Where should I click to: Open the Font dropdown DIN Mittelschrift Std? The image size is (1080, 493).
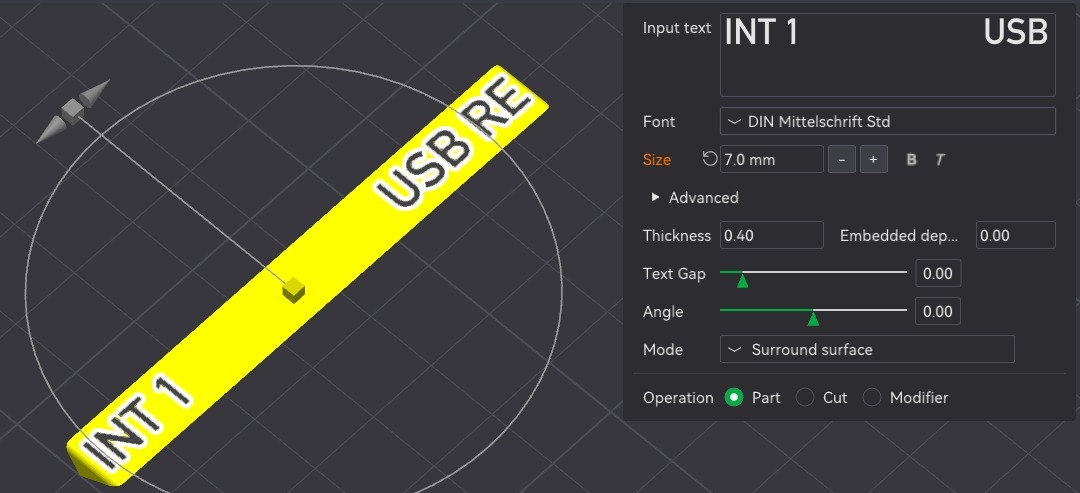pyautogui.click(x=887, y=122)
